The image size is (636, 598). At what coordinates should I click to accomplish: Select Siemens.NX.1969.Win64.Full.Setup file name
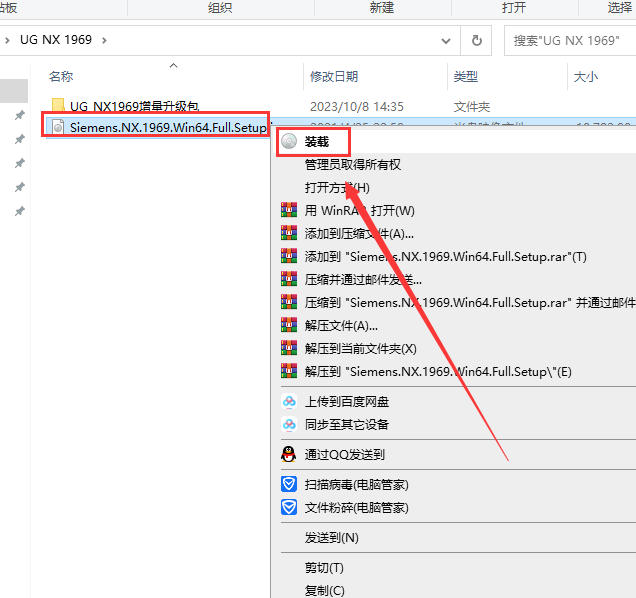[x=168, y=128]
